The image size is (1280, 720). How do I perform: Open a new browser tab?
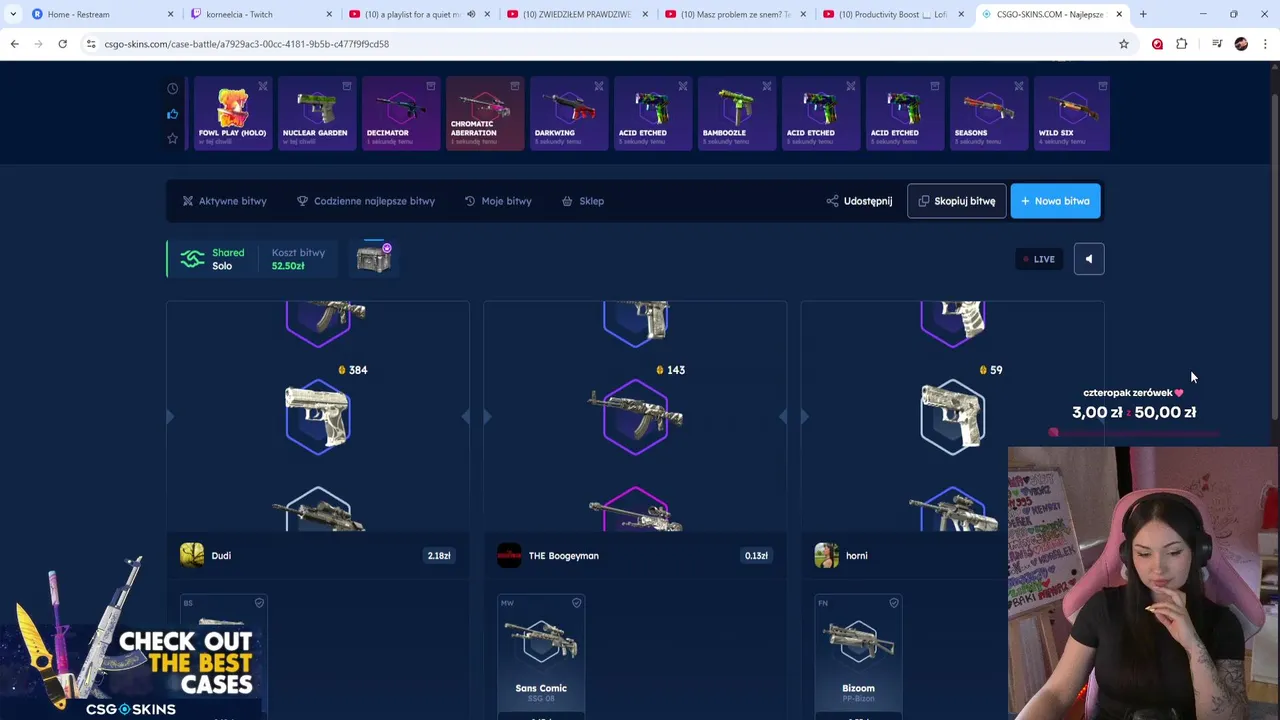point(1143,14)
